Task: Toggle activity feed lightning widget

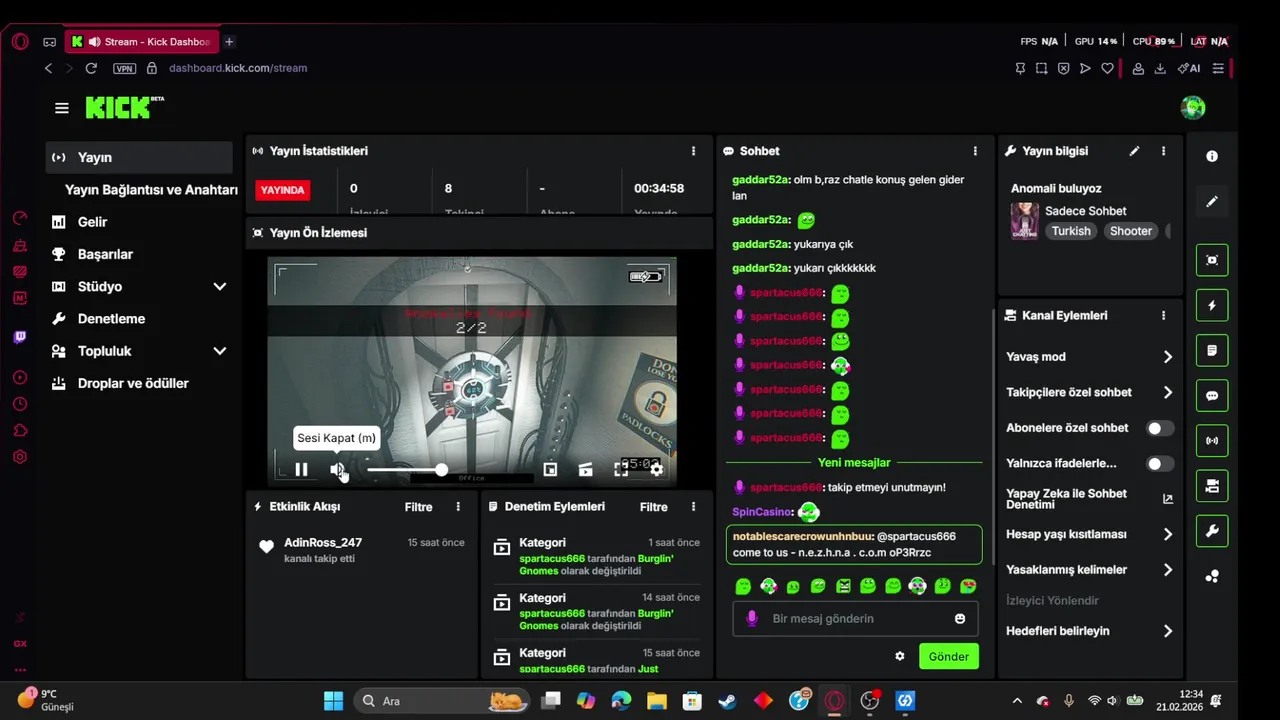Action: (1212, 305)
